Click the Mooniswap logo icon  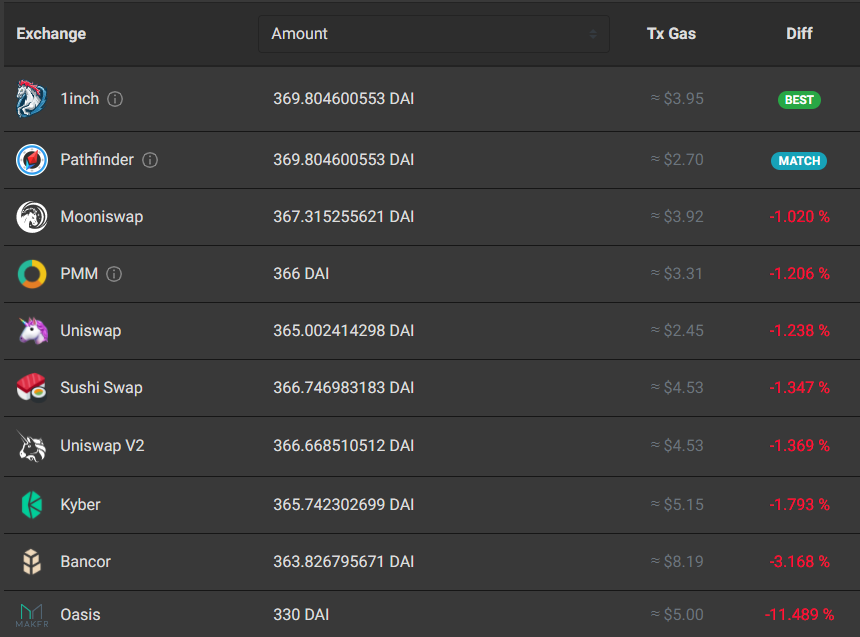pos(32,217)
